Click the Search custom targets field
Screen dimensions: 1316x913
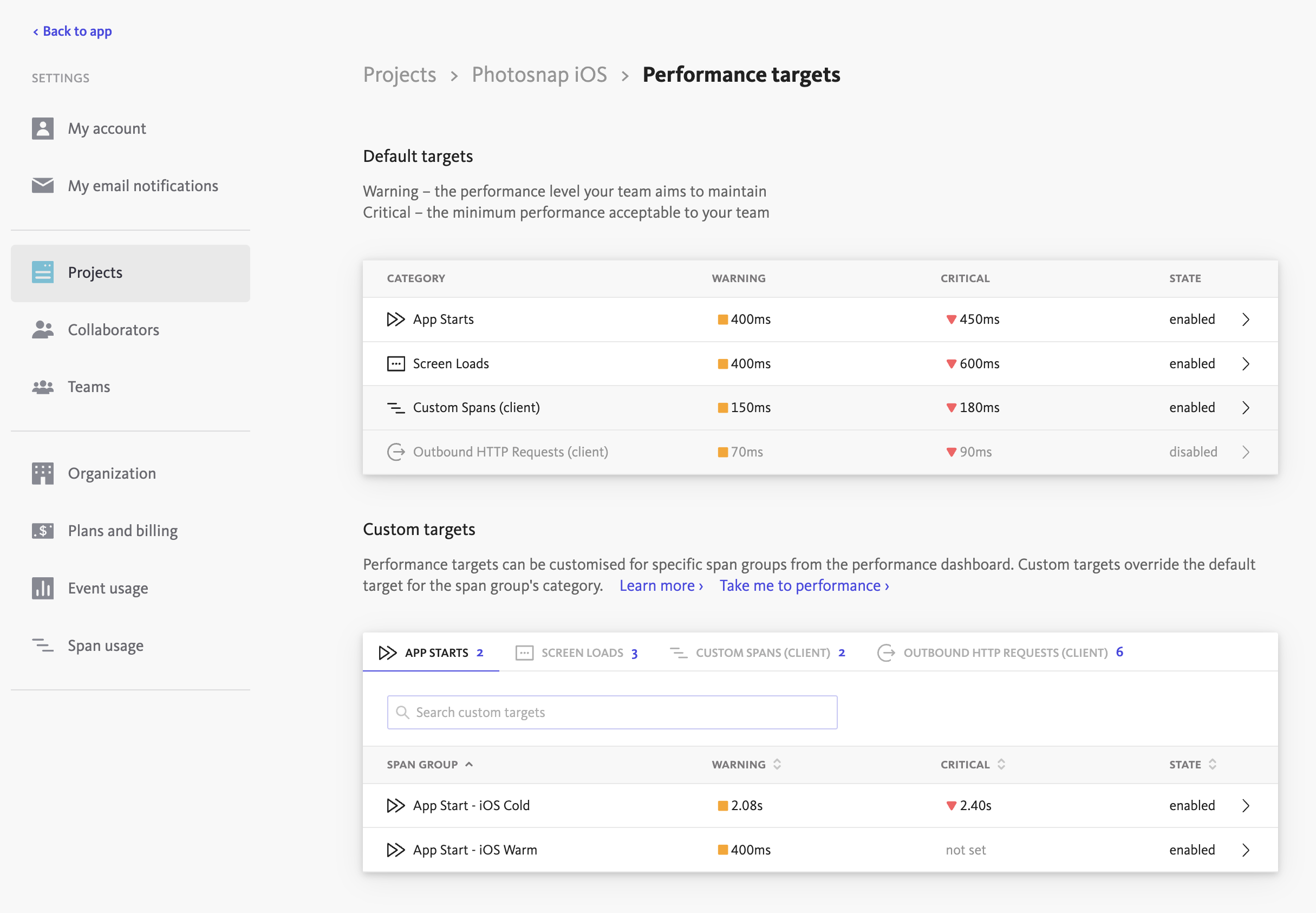coord(611,712)
